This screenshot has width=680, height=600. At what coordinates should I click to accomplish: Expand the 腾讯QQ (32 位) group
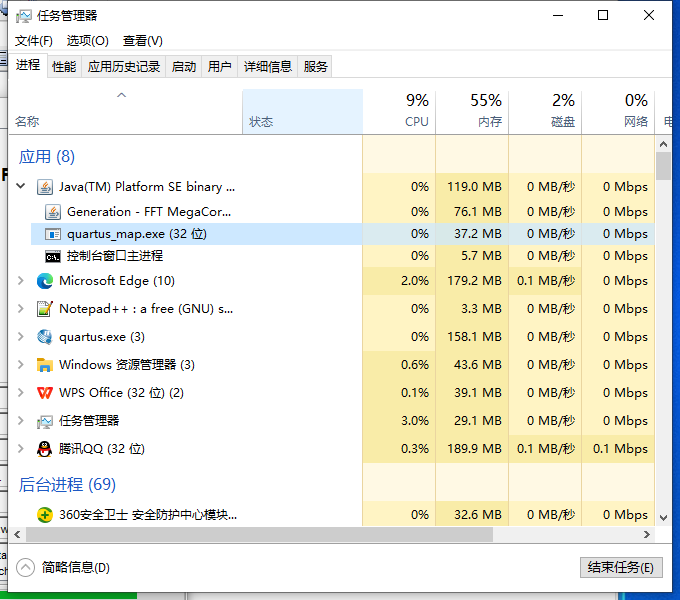20,449
